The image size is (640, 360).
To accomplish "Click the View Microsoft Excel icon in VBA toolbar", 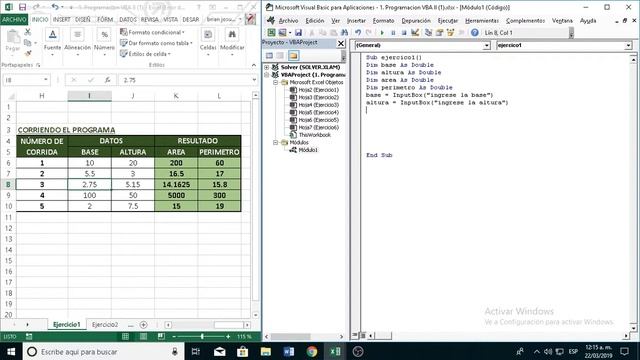I will pos(271,33).
